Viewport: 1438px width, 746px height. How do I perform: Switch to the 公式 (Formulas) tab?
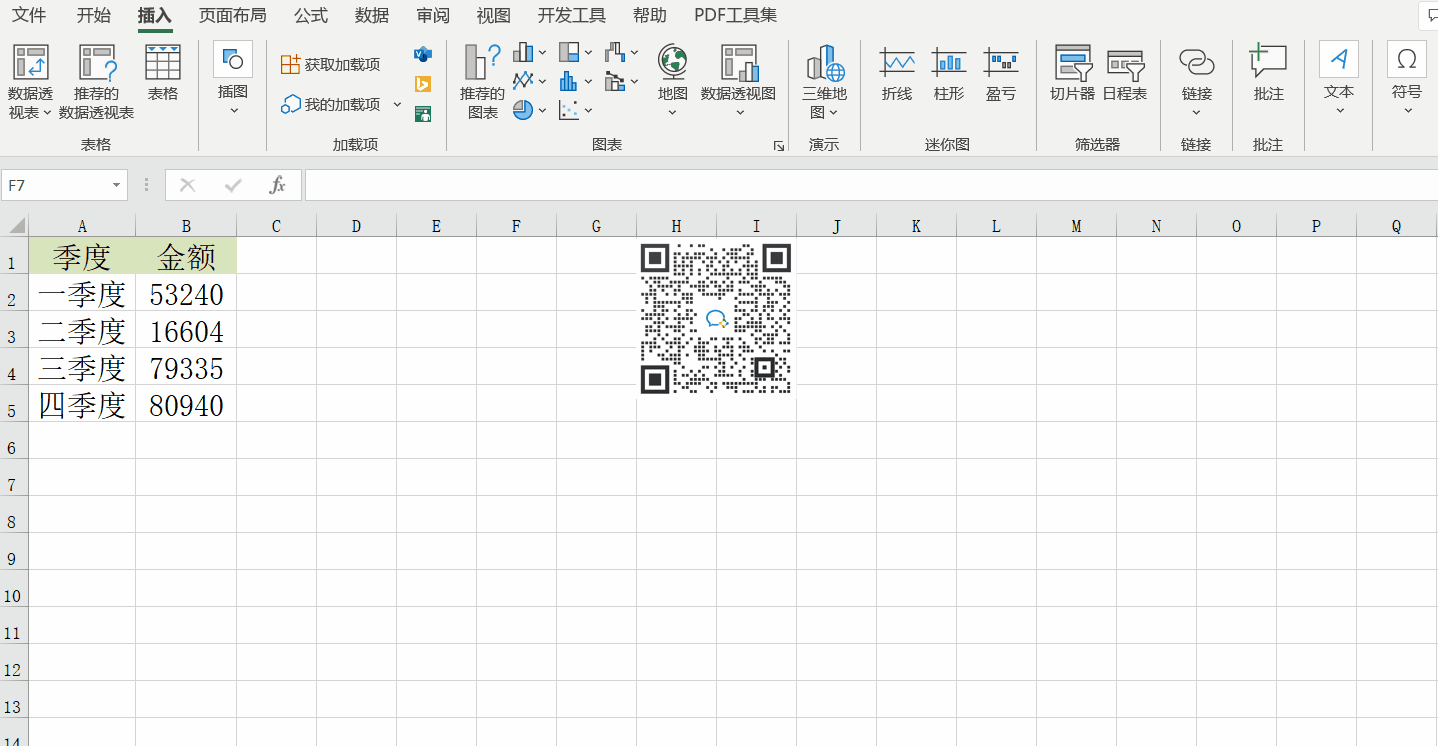[311, 16]
